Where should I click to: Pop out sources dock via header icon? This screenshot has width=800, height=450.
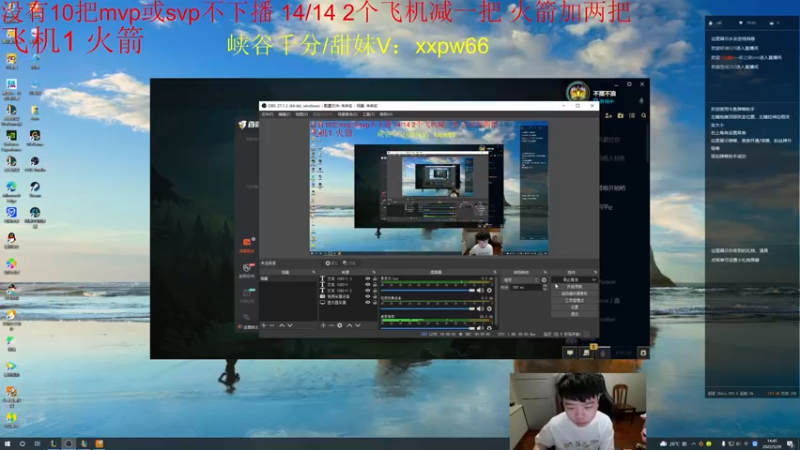click(x=374, y=272)
